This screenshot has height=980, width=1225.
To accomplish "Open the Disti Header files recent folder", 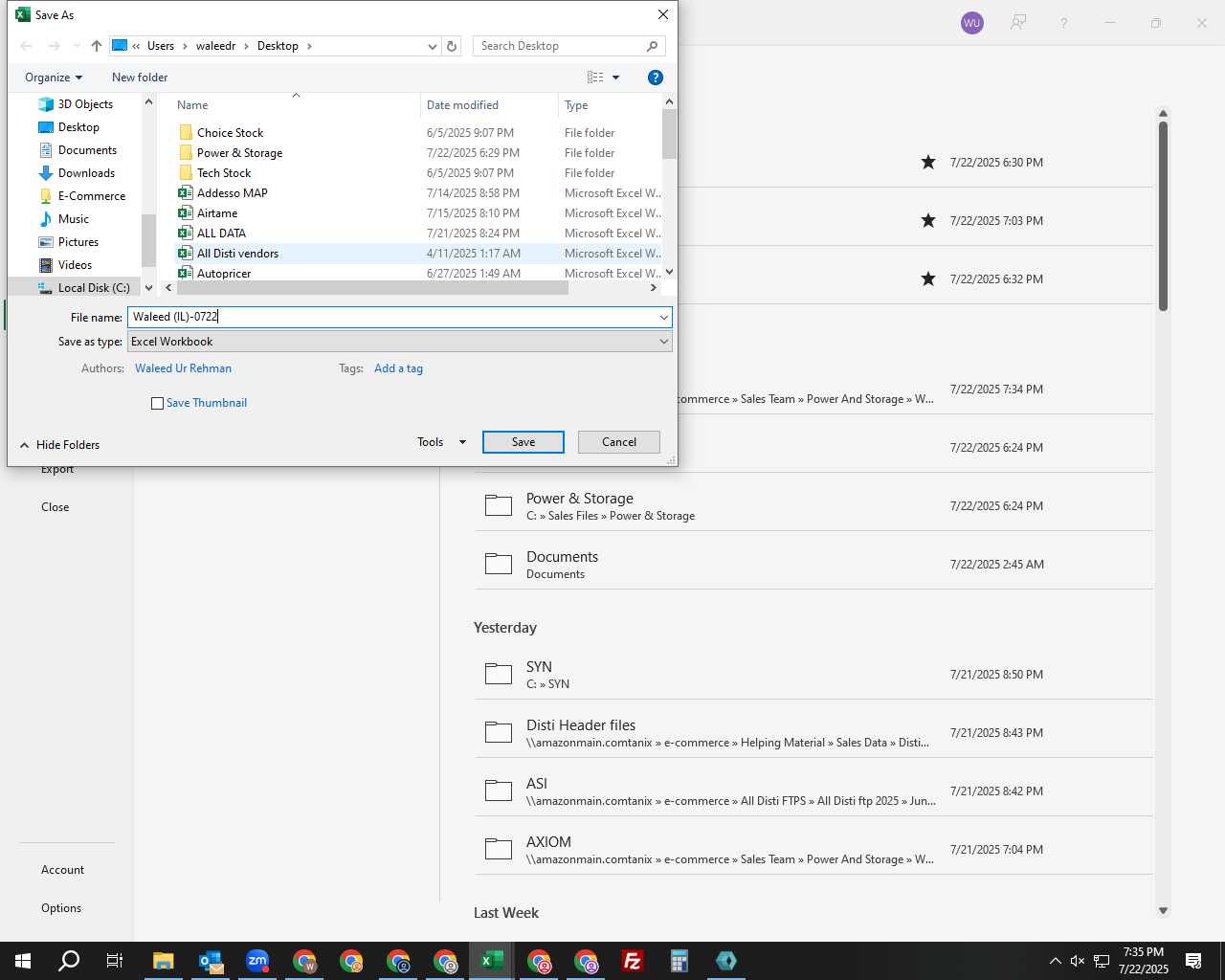I will 813,733.
